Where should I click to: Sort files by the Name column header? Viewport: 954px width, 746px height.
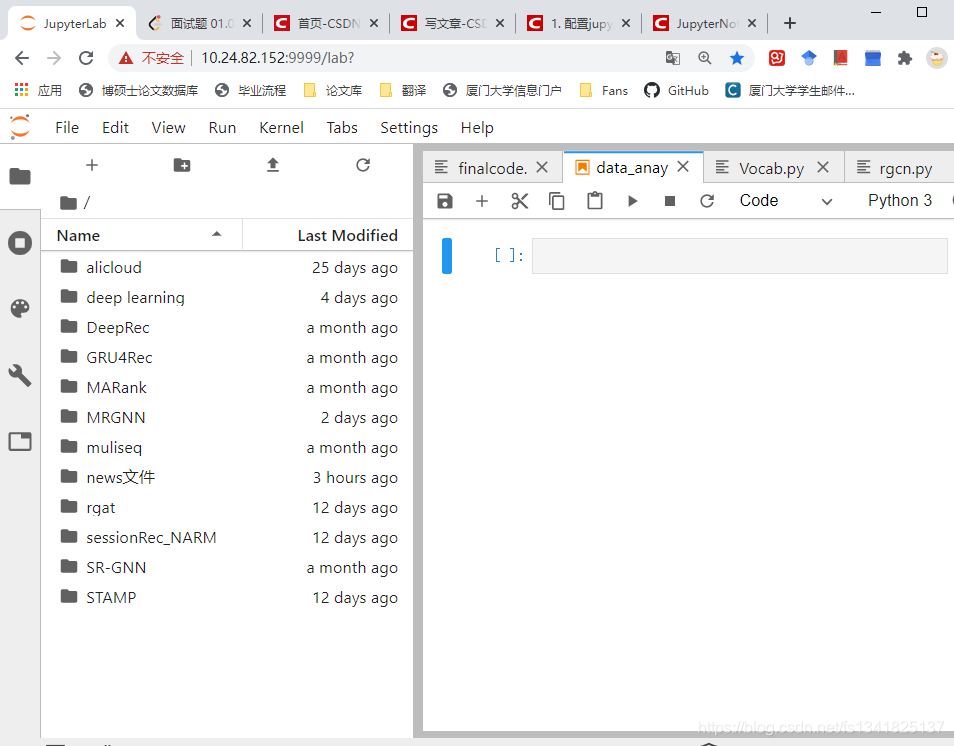[x=140, y=235]
